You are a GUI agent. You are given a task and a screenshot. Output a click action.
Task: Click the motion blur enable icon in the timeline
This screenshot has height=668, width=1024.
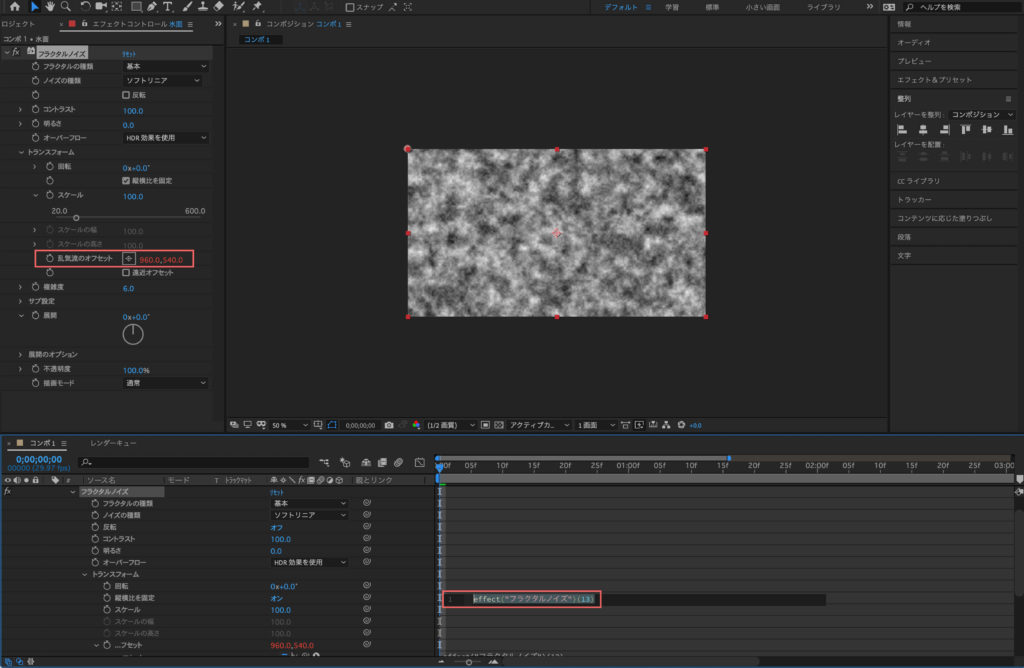398,462
